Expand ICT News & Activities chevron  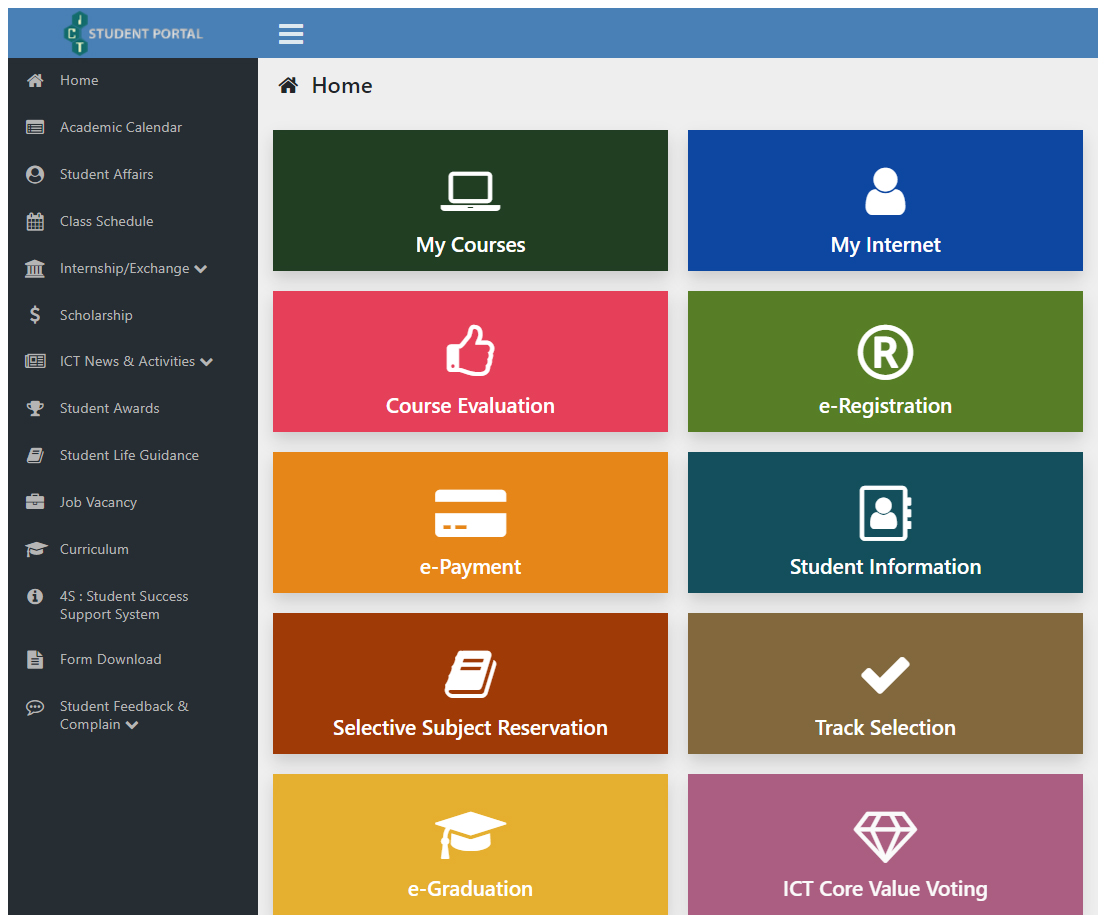[x=207, y=362]
